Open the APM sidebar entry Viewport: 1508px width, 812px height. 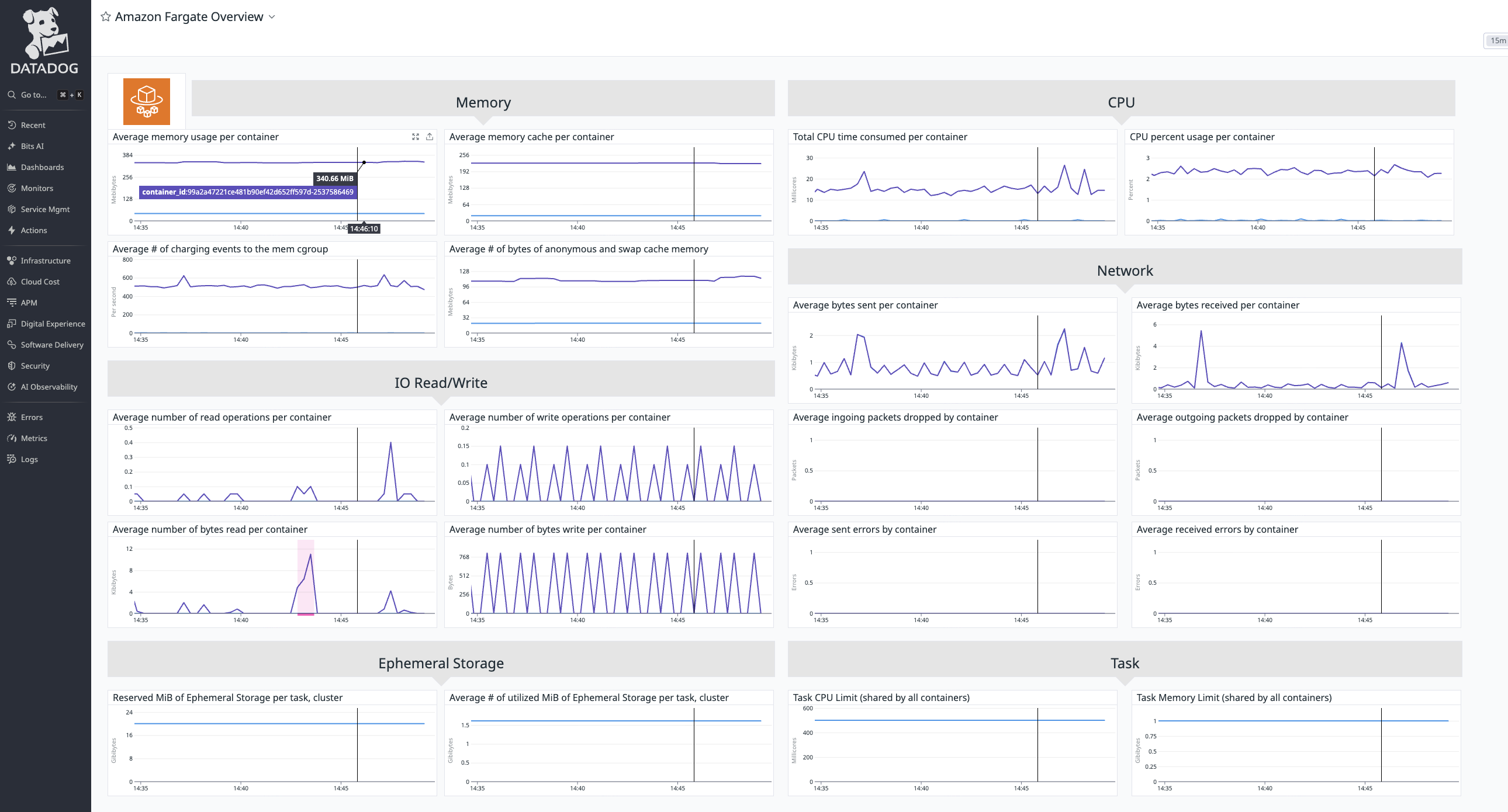point(29,303)
